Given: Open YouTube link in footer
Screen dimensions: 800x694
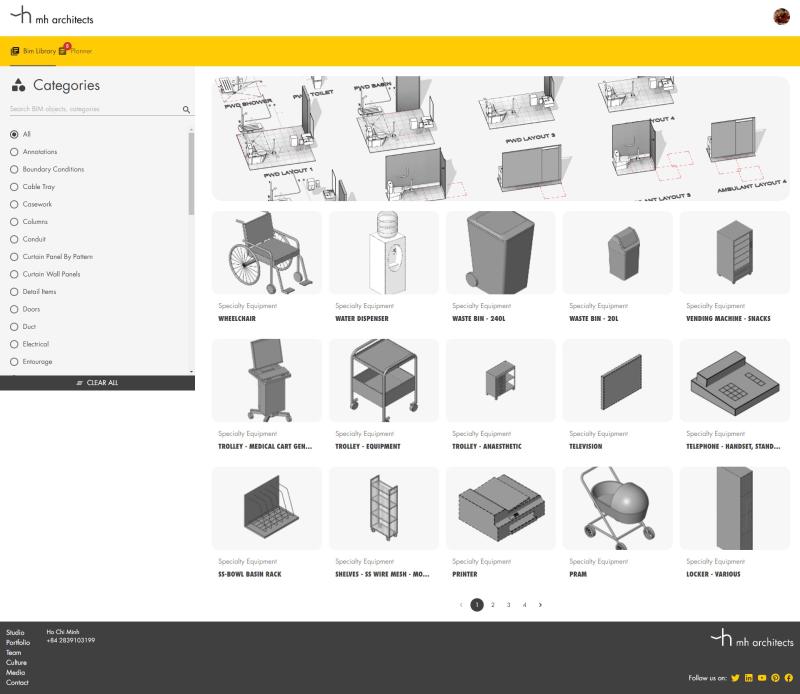Looking at the screenshot, I should (x=762, y=678).
